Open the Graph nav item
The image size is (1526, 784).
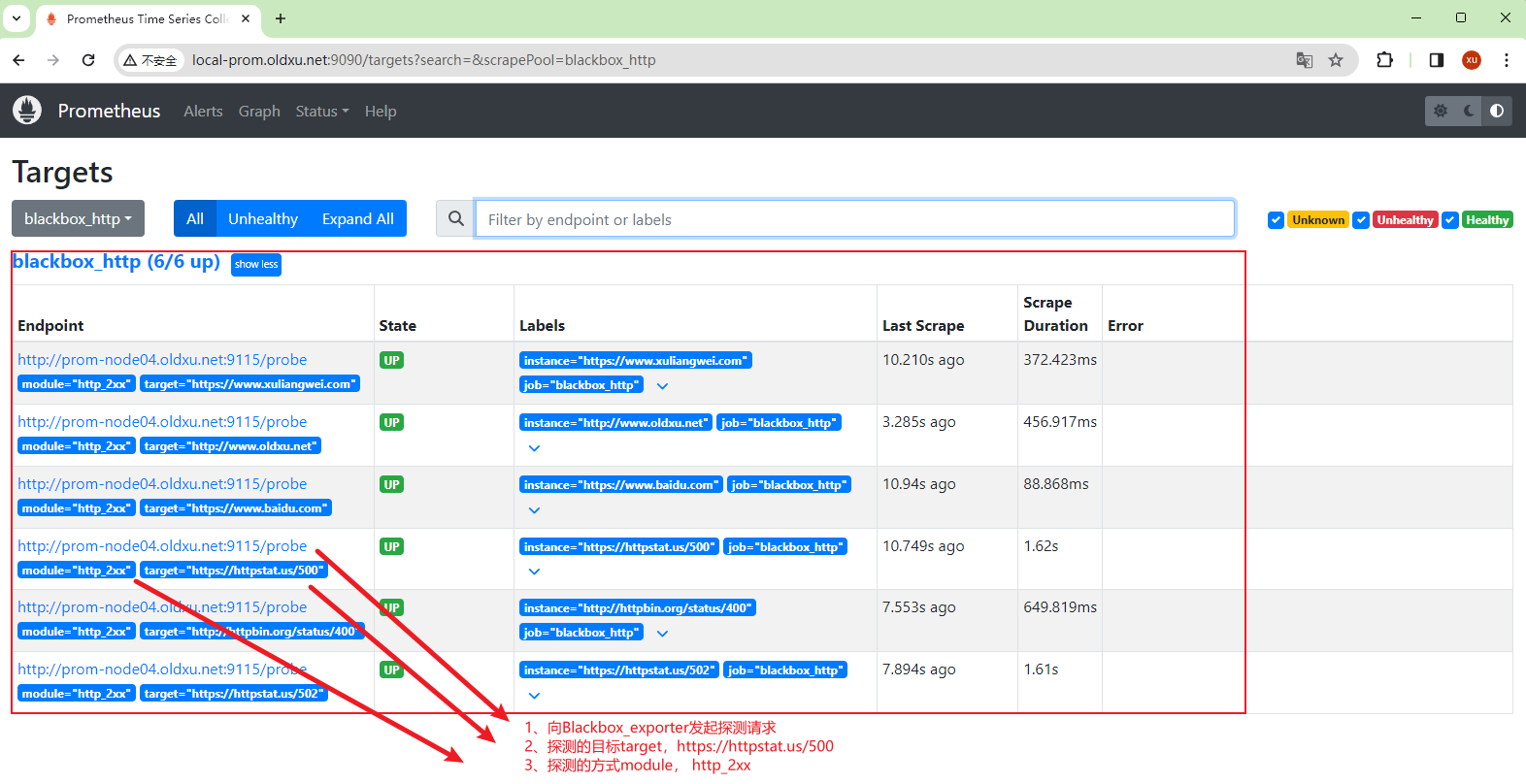pos(259,111)
